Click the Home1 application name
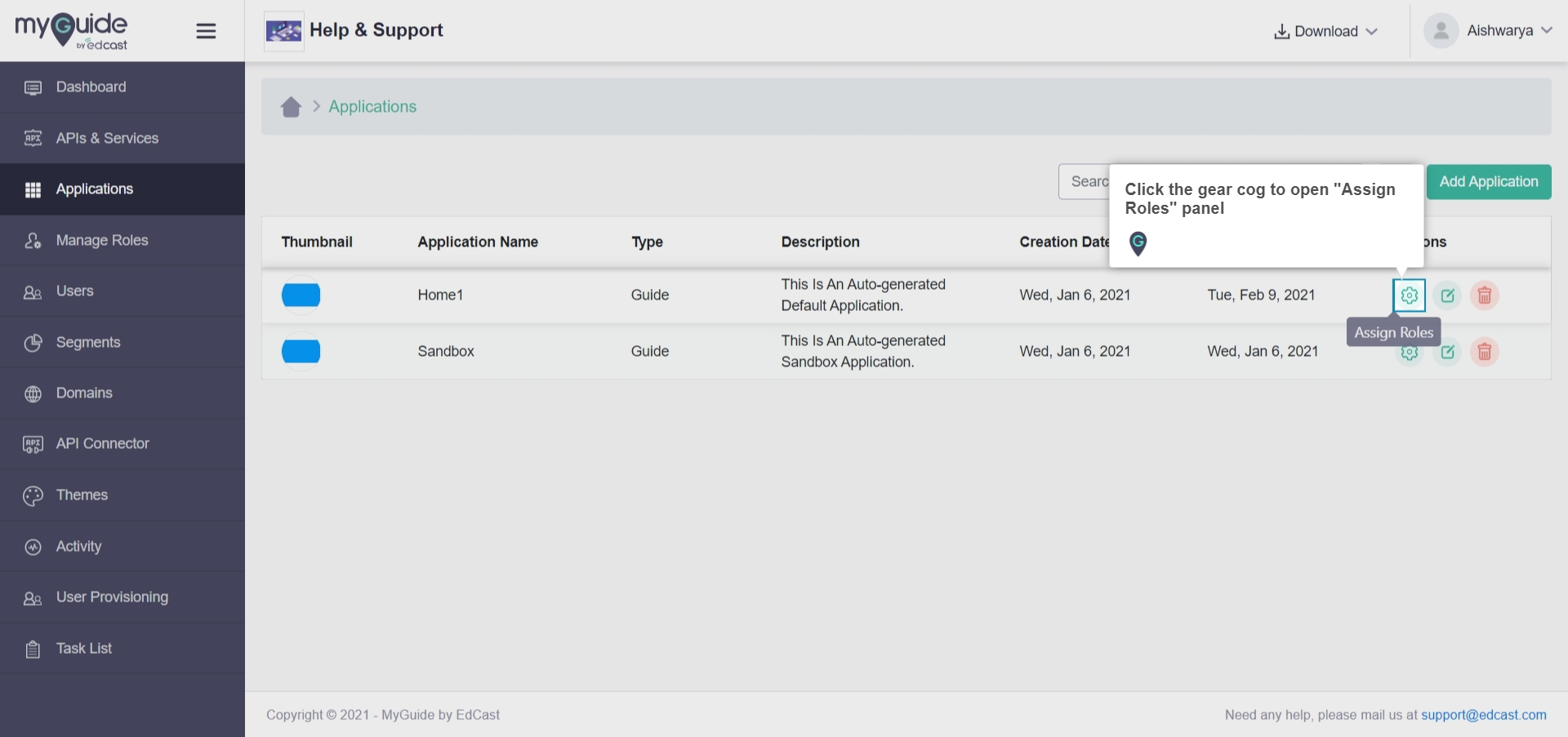 [x=440, y=295]
